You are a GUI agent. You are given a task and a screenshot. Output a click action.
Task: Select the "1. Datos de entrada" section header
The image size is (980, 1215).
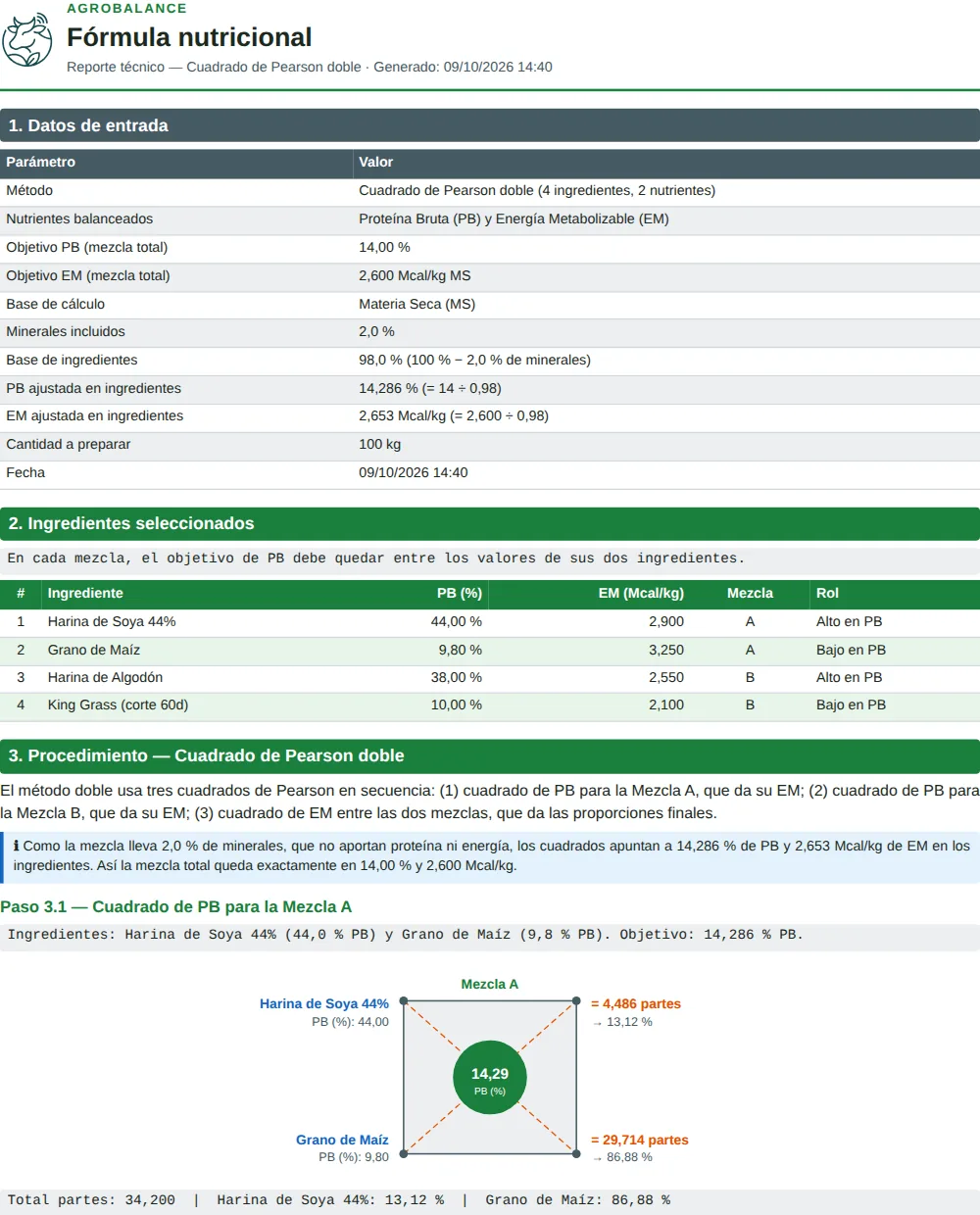coord(490,125)
